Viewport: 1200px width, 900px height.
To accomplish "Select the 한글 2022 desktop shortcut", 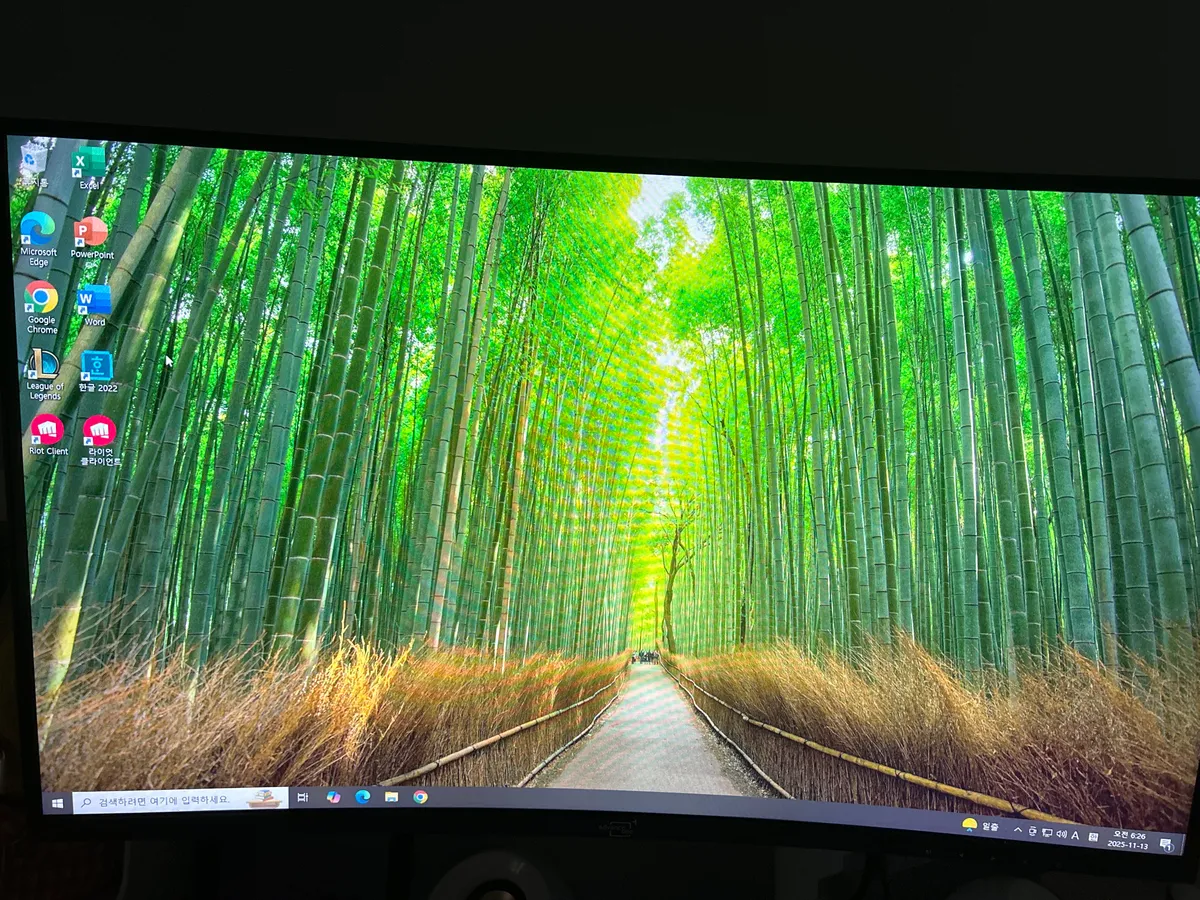I will point(98,372).
